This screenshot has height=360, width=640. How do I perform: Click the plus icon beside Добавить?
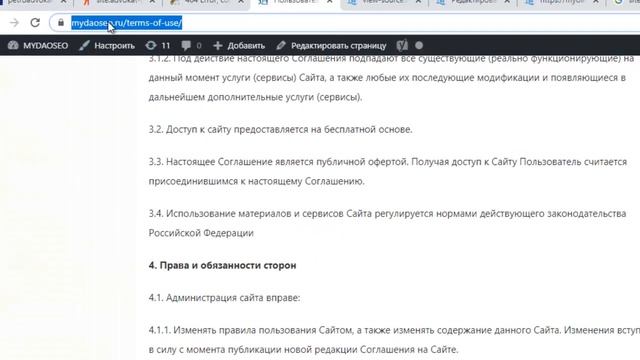[218, 45]
